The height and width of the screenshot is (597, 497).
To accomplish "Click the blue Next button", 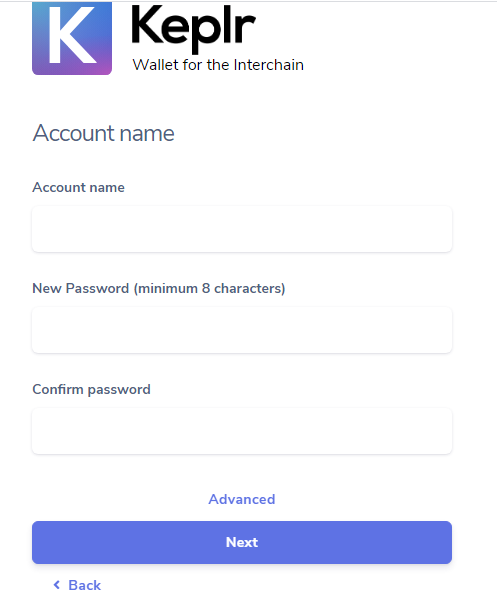I will point(242,542).
